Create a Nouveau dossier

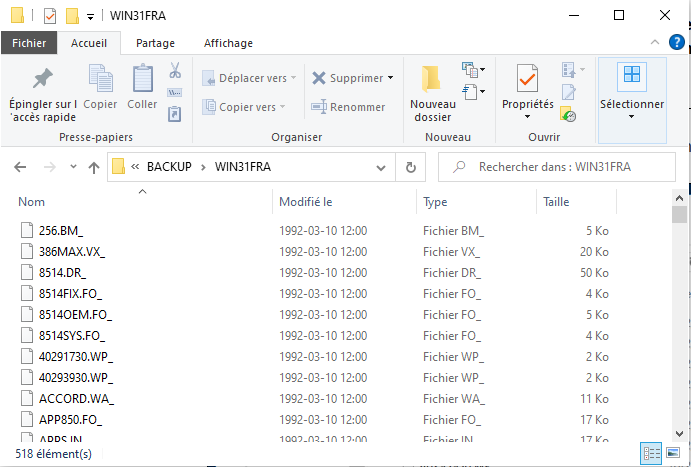click(x=433, y=94)
